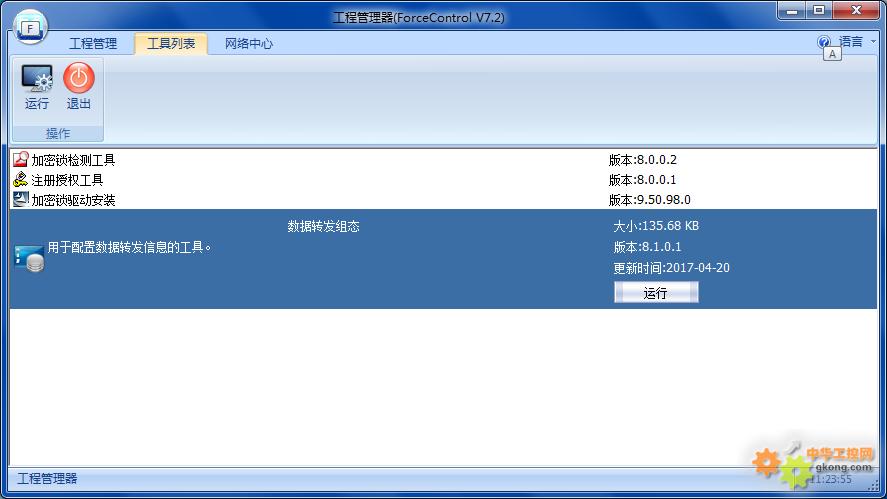
Task: Maximize the 工程管理器 window
Action: tap(819, 11)
